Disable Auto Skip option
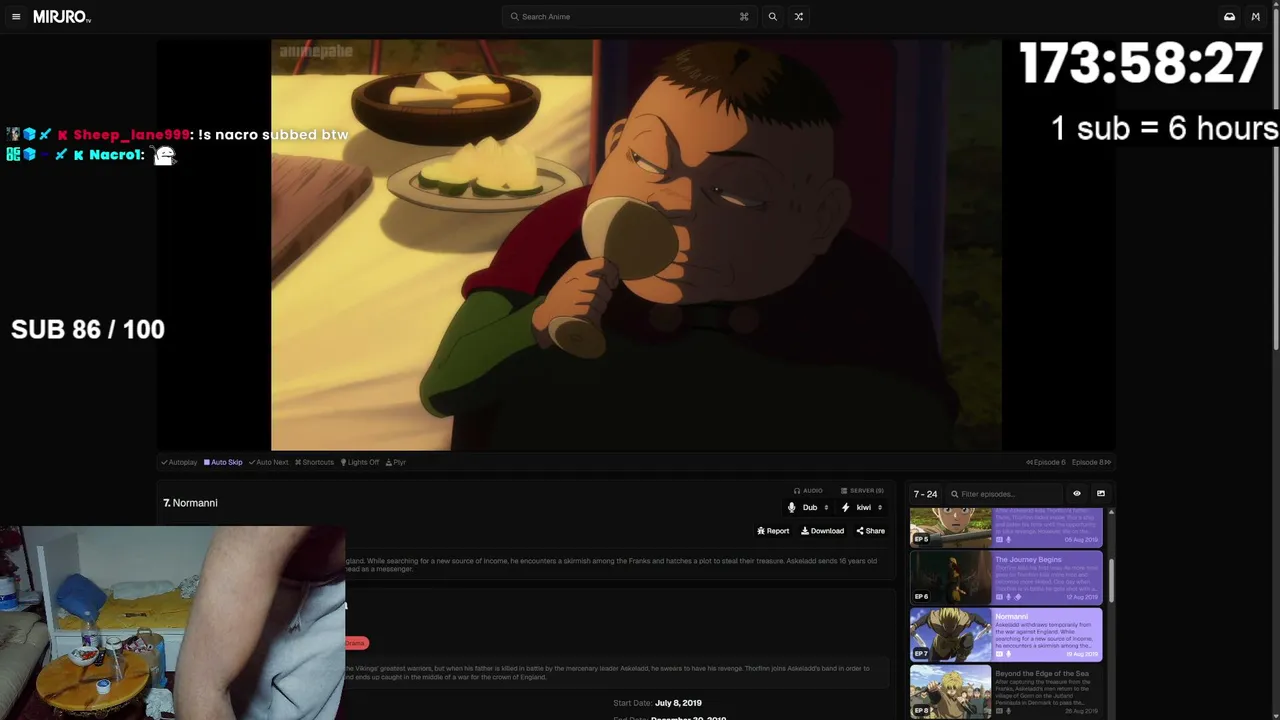 [x=223, y=462]
